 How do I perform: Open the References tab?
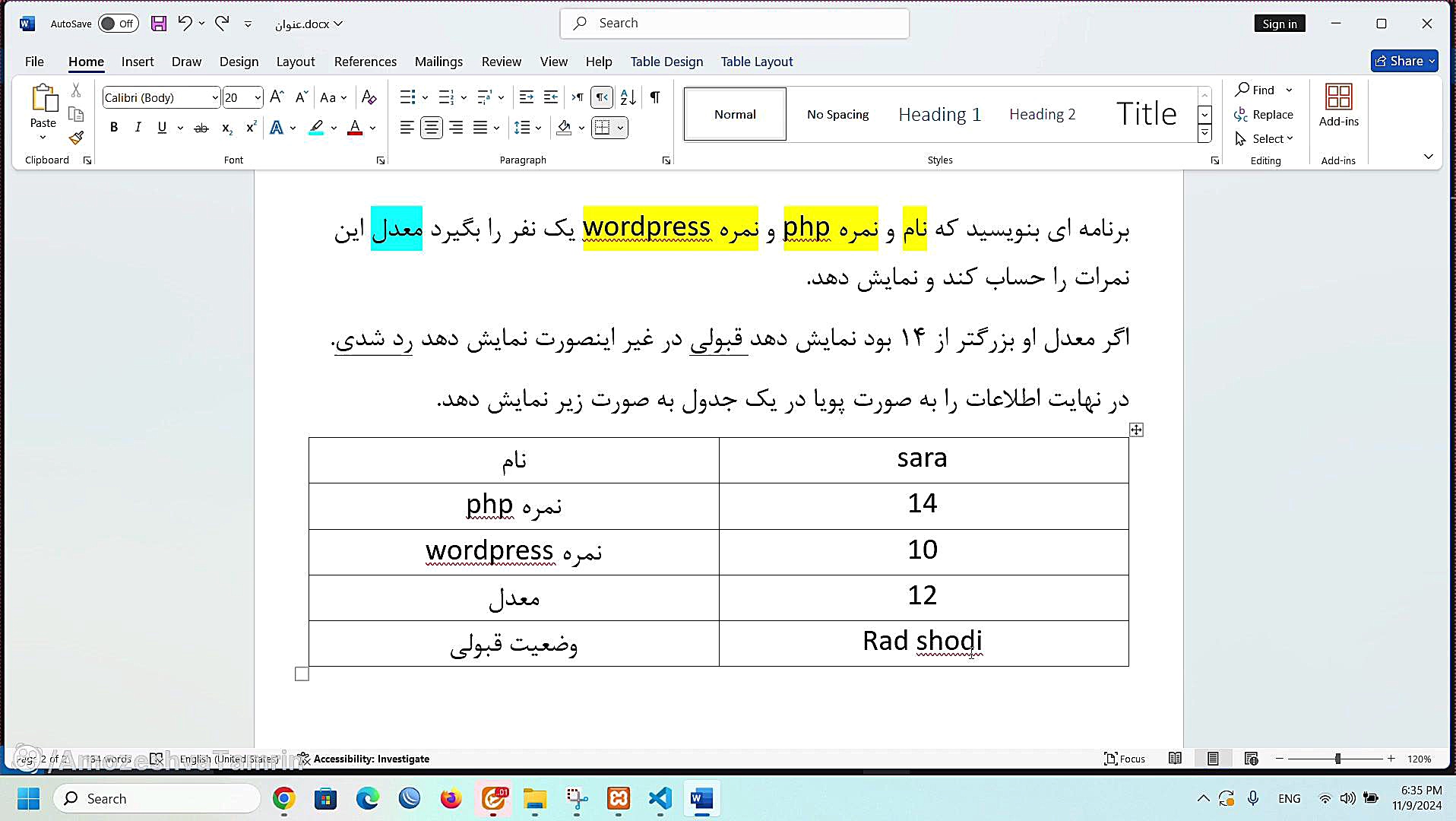[366, 62]
